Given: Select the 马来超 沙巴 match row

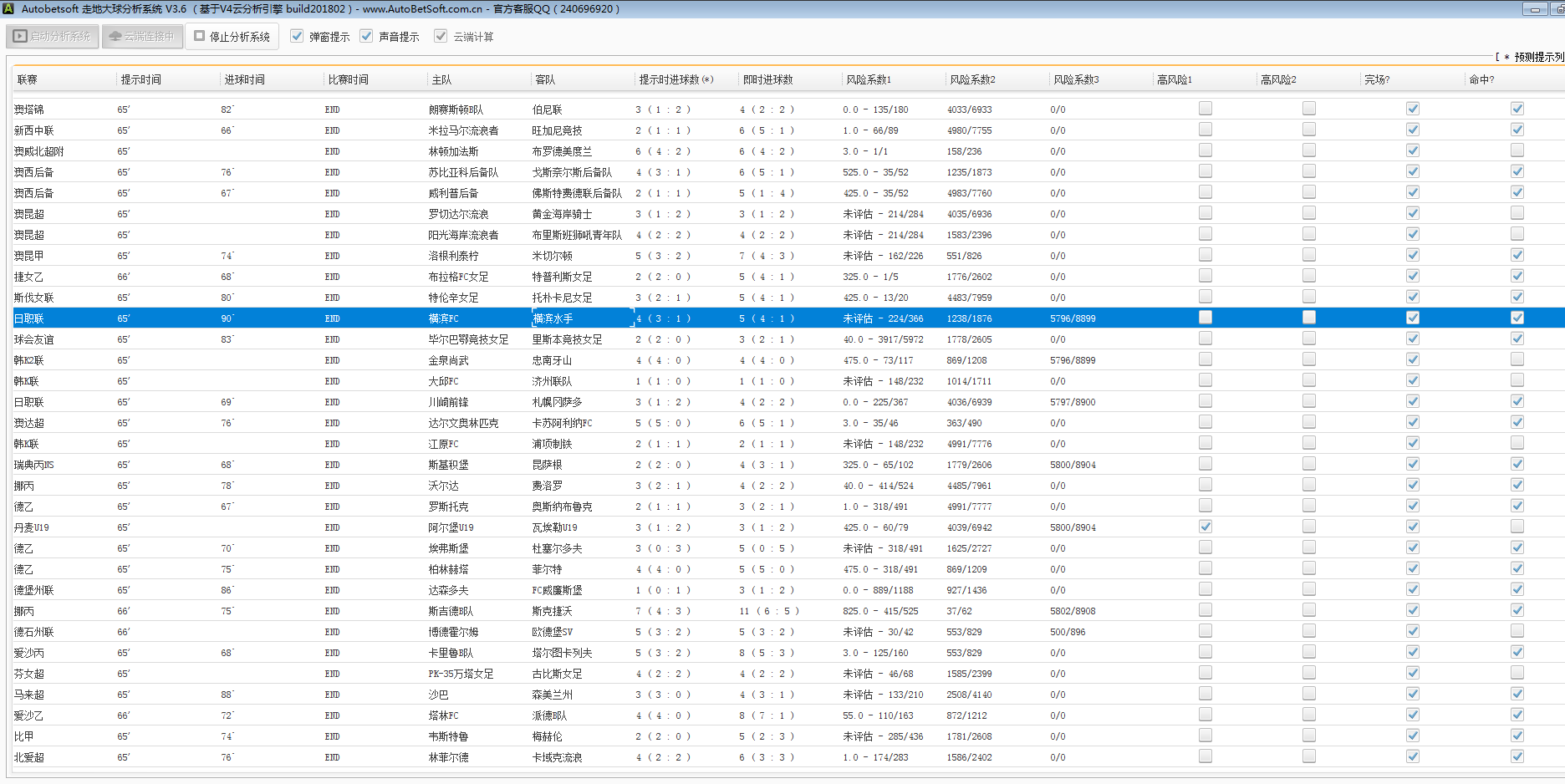Looking at the screenshot, I should click(x=438, y=695).
